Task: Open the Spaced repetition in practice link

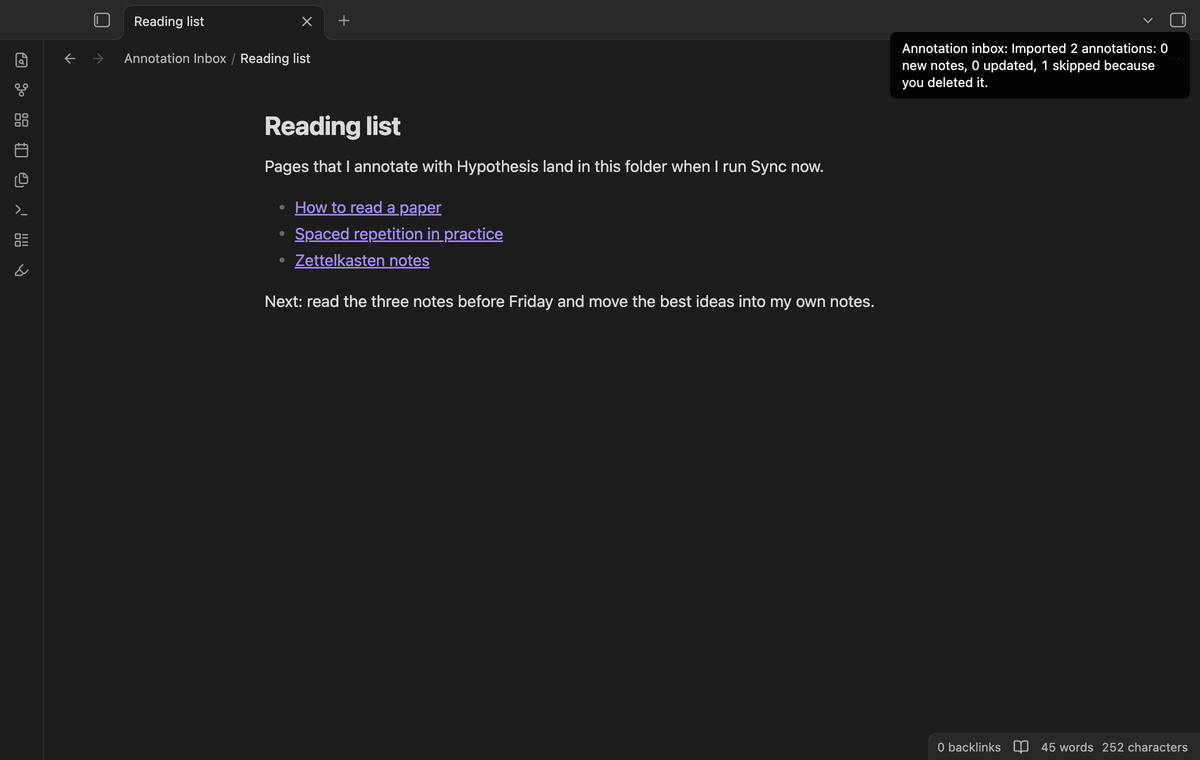Action: [399, 234]
